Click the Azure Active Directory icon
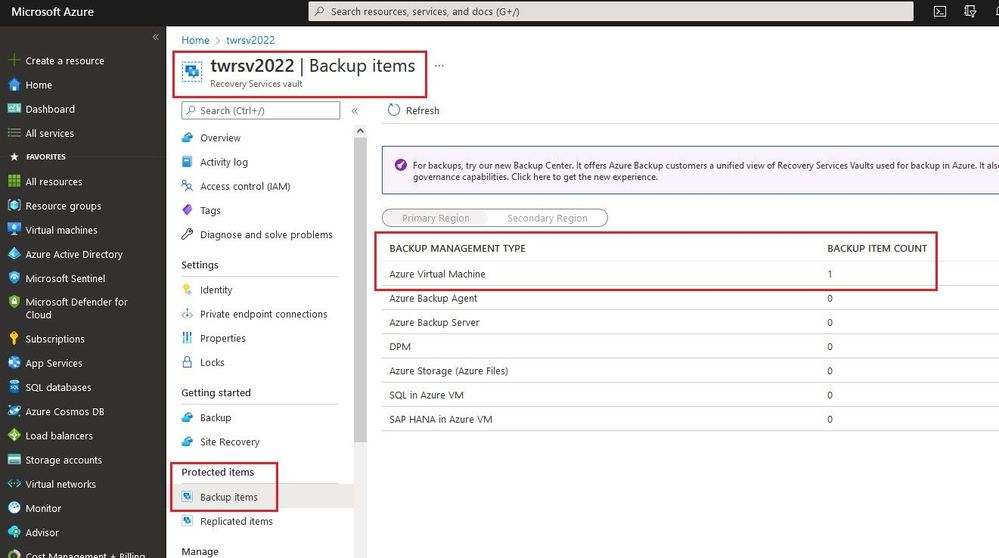Image resolution: width=999 pixels, height=558 pixels. coord(14,254)
